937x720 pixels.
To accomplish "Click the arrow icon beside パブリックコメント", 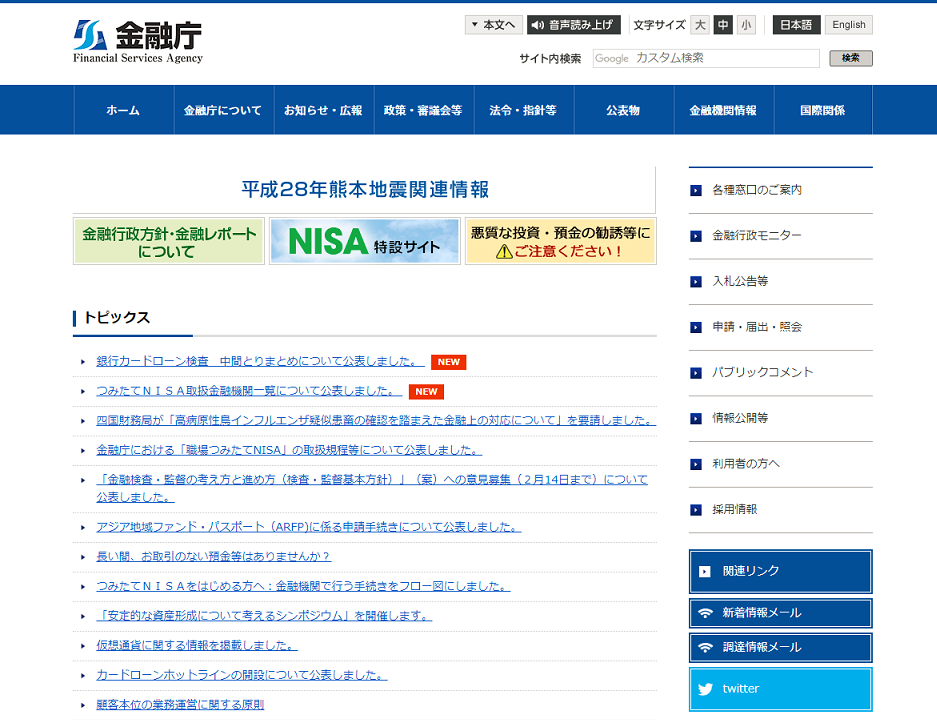I will coord(696,373).
